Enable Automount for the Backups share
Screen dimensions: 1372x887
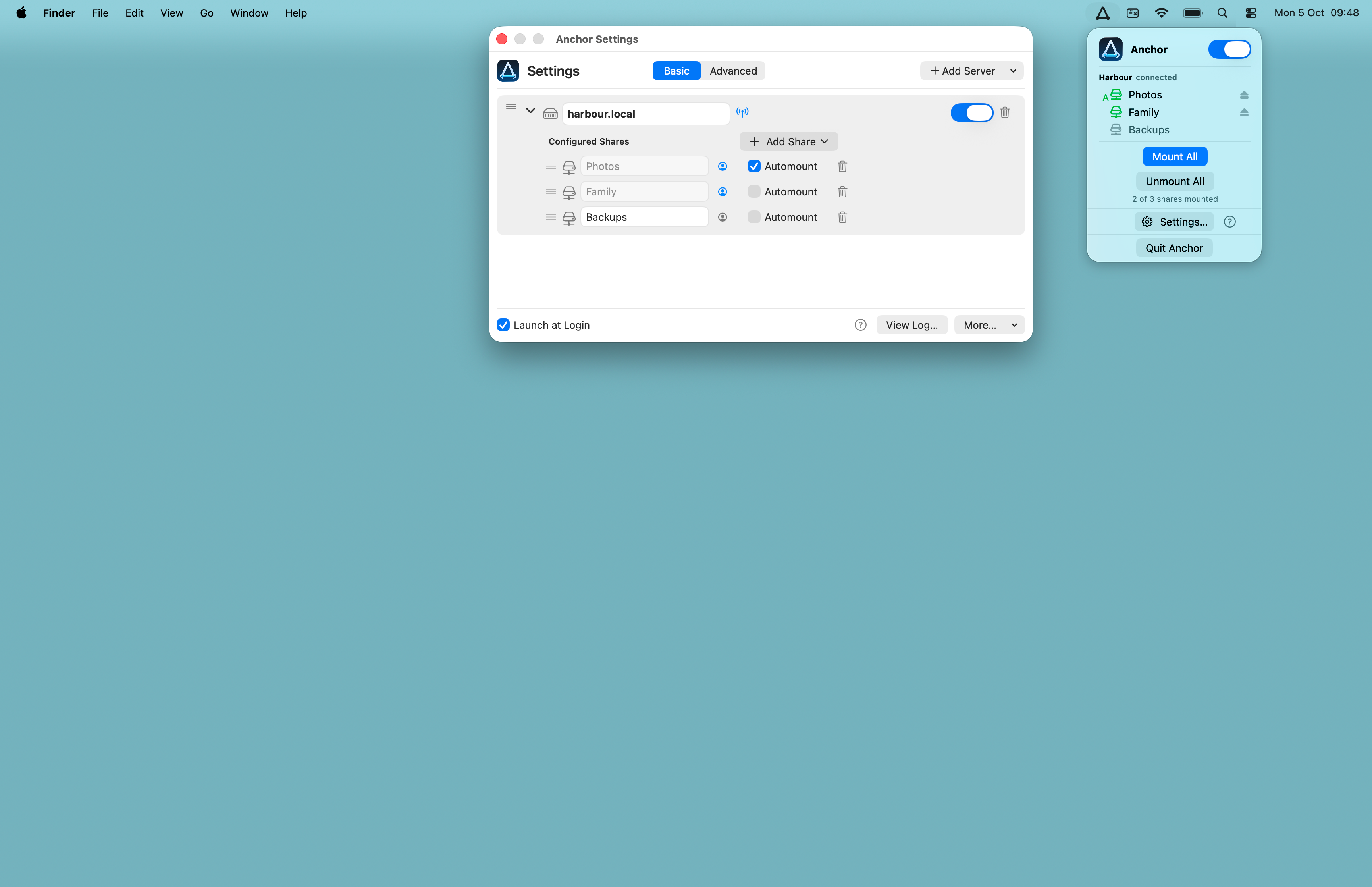[753, 217]
